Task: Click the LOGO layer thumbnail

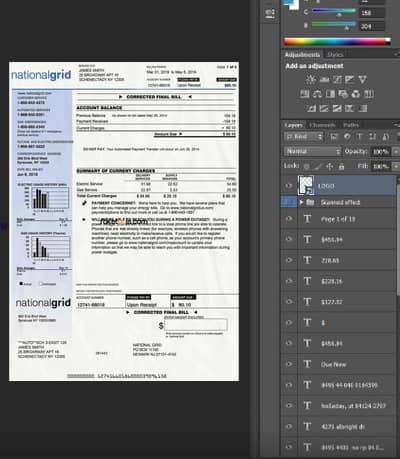Action: 305,185
